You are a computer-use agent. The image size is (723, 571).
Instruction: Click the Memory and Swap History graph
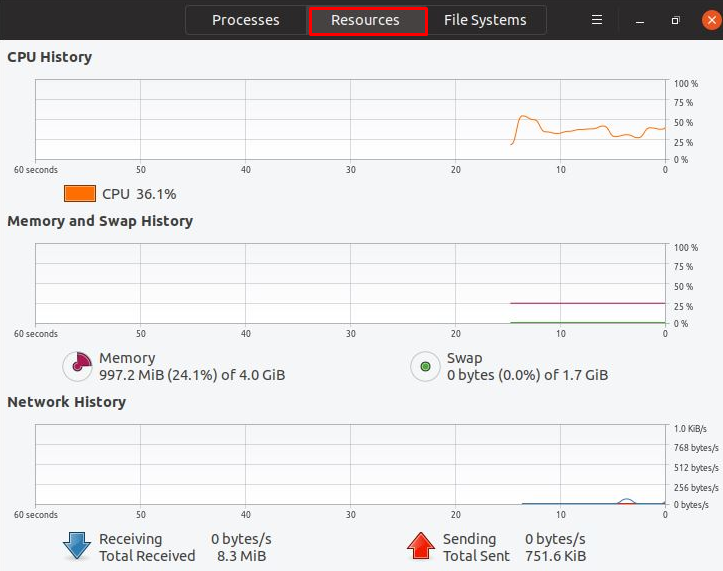[350, 283]
